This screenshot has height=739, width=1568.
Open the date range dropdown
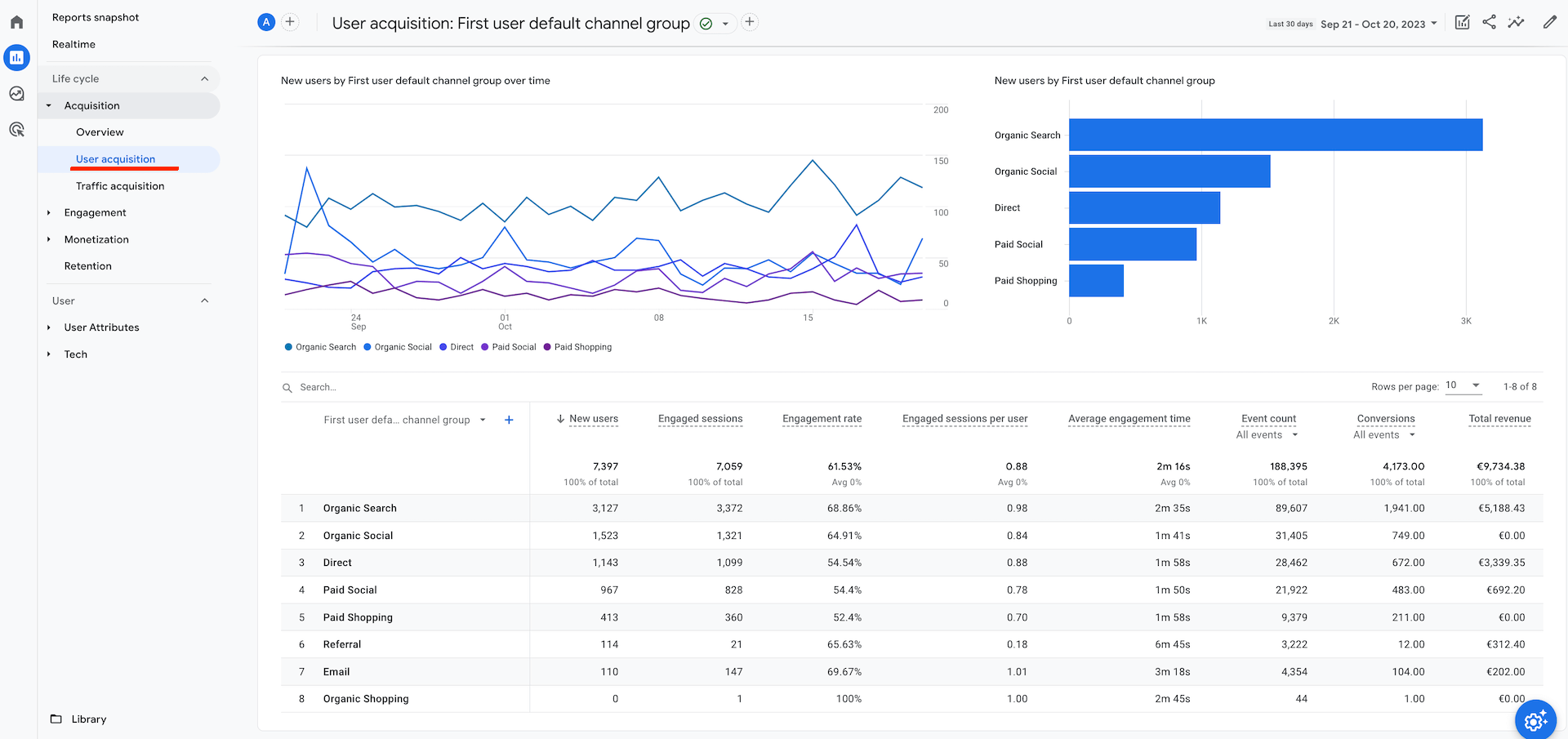[1379, 24]
